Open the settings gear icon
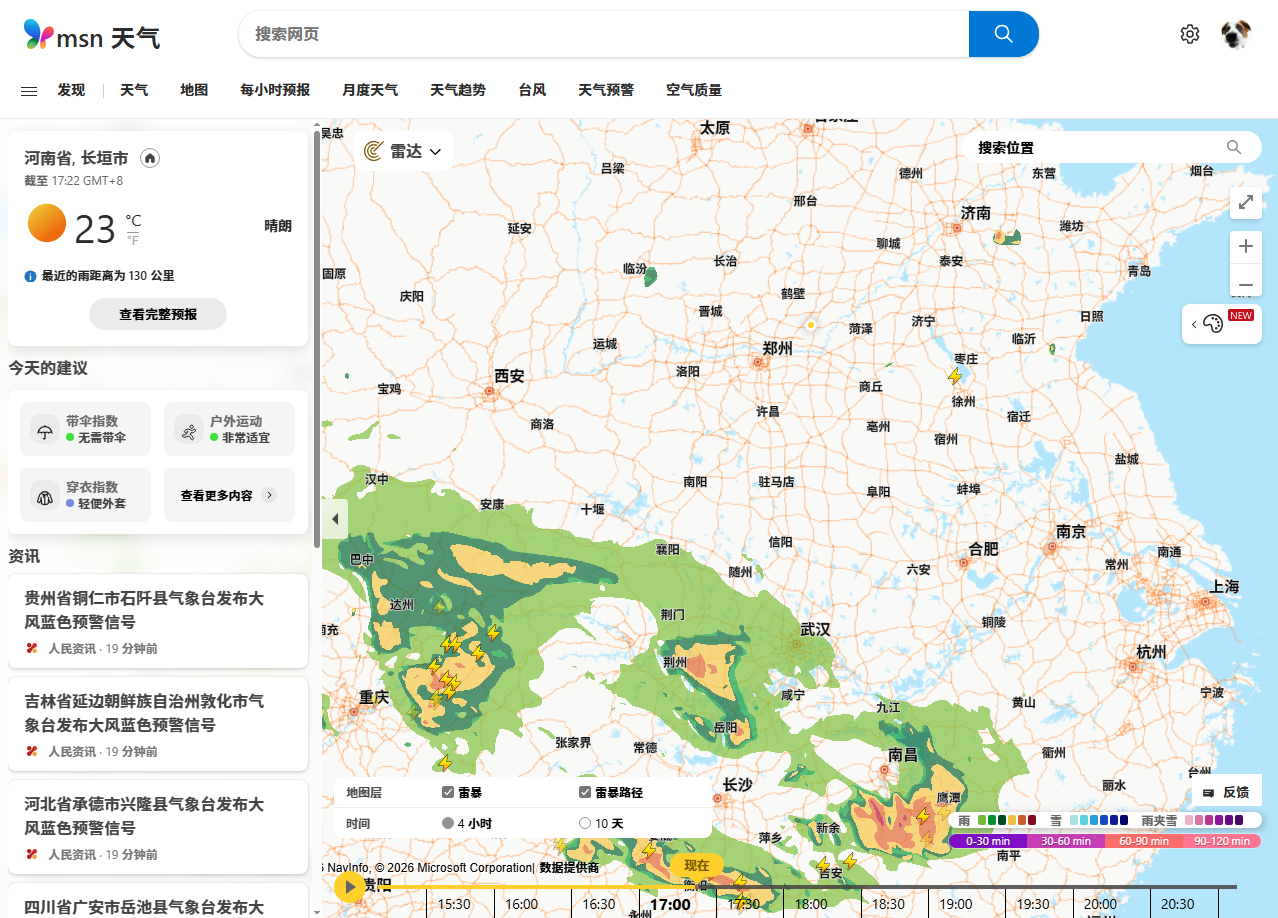 click(1189, 34)
